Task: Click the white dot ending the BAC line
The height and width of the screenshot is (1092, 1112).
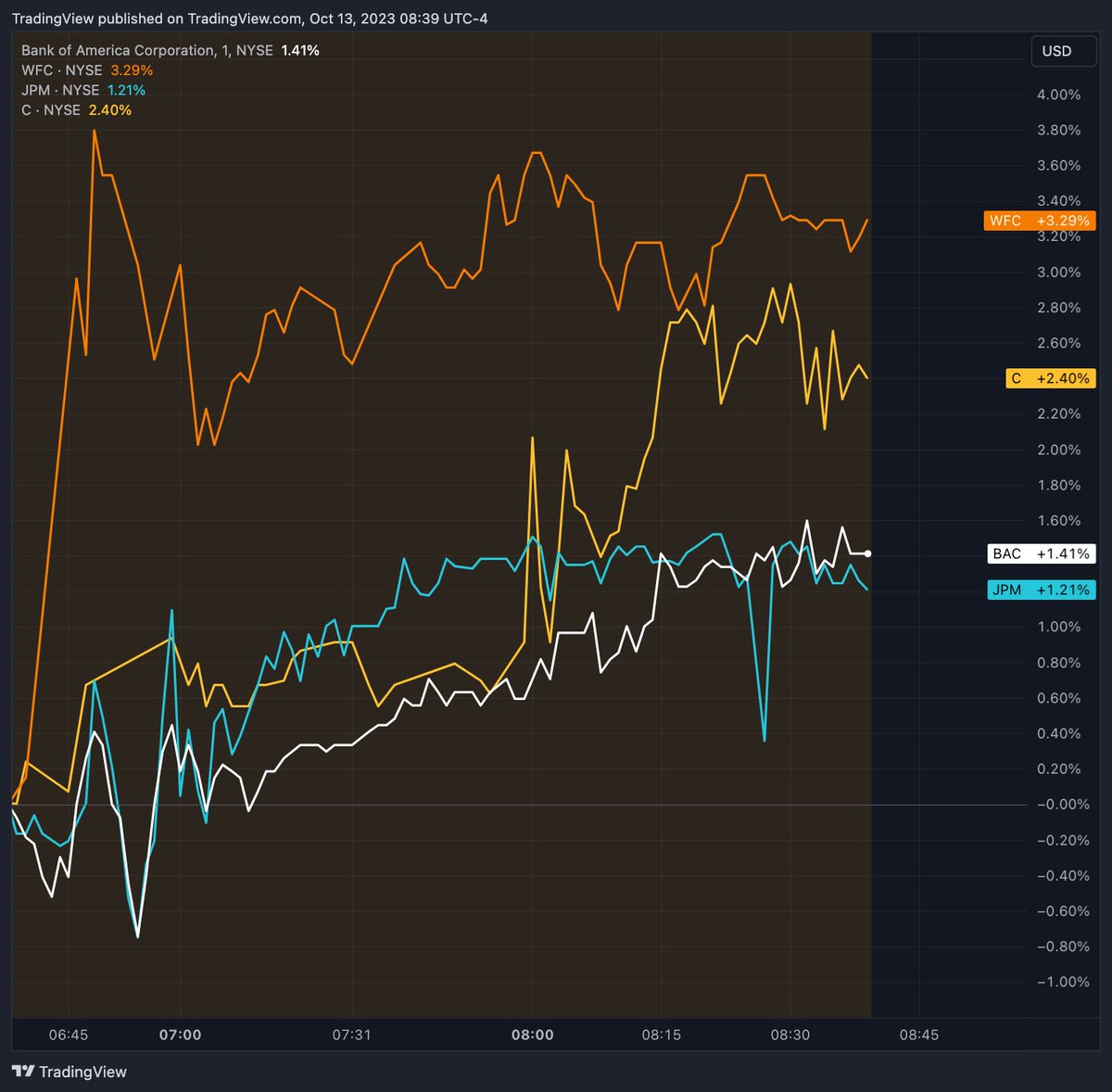Action: pyautogui.click(x=867, y=553)
